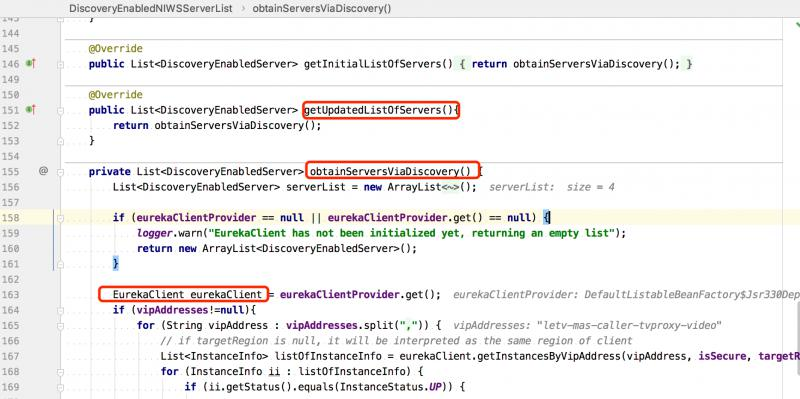This screenshot has width=800, height=399.
Task: Click the private keyword on line 155
Action: click(x=110, y=171)
